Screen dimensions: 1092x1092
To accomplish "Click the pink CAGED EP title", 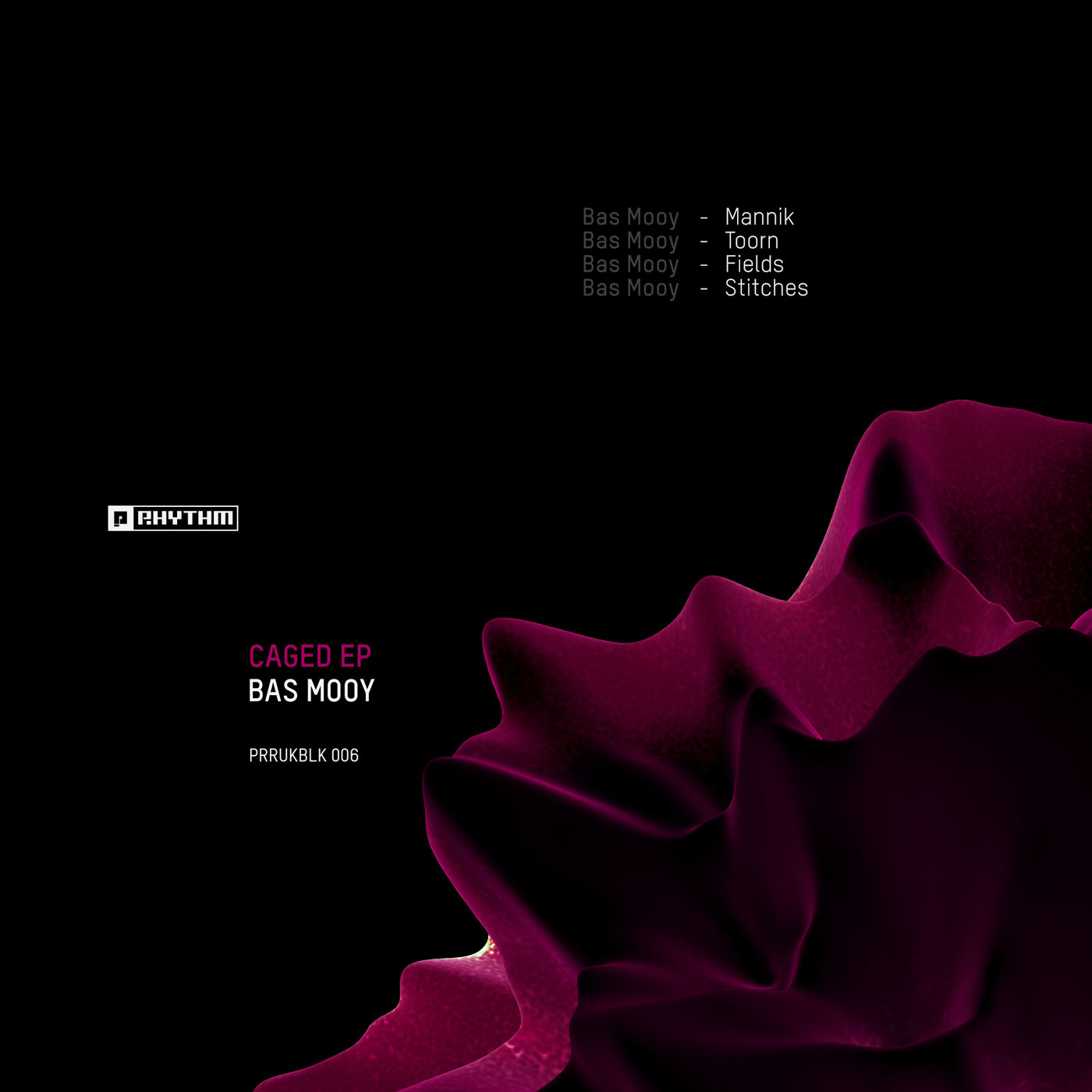I will coord(310,657).
